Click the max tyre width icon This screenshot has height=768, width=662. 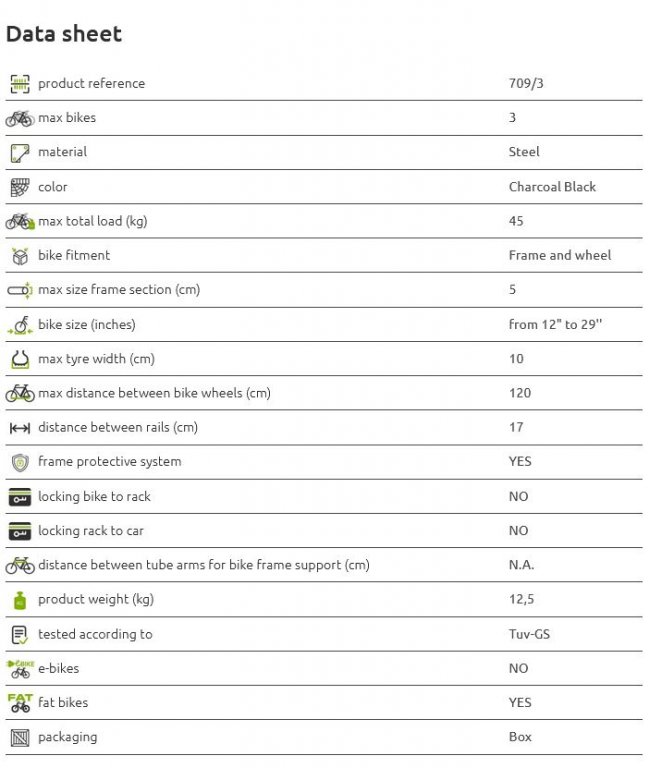[x=20, y=359]
